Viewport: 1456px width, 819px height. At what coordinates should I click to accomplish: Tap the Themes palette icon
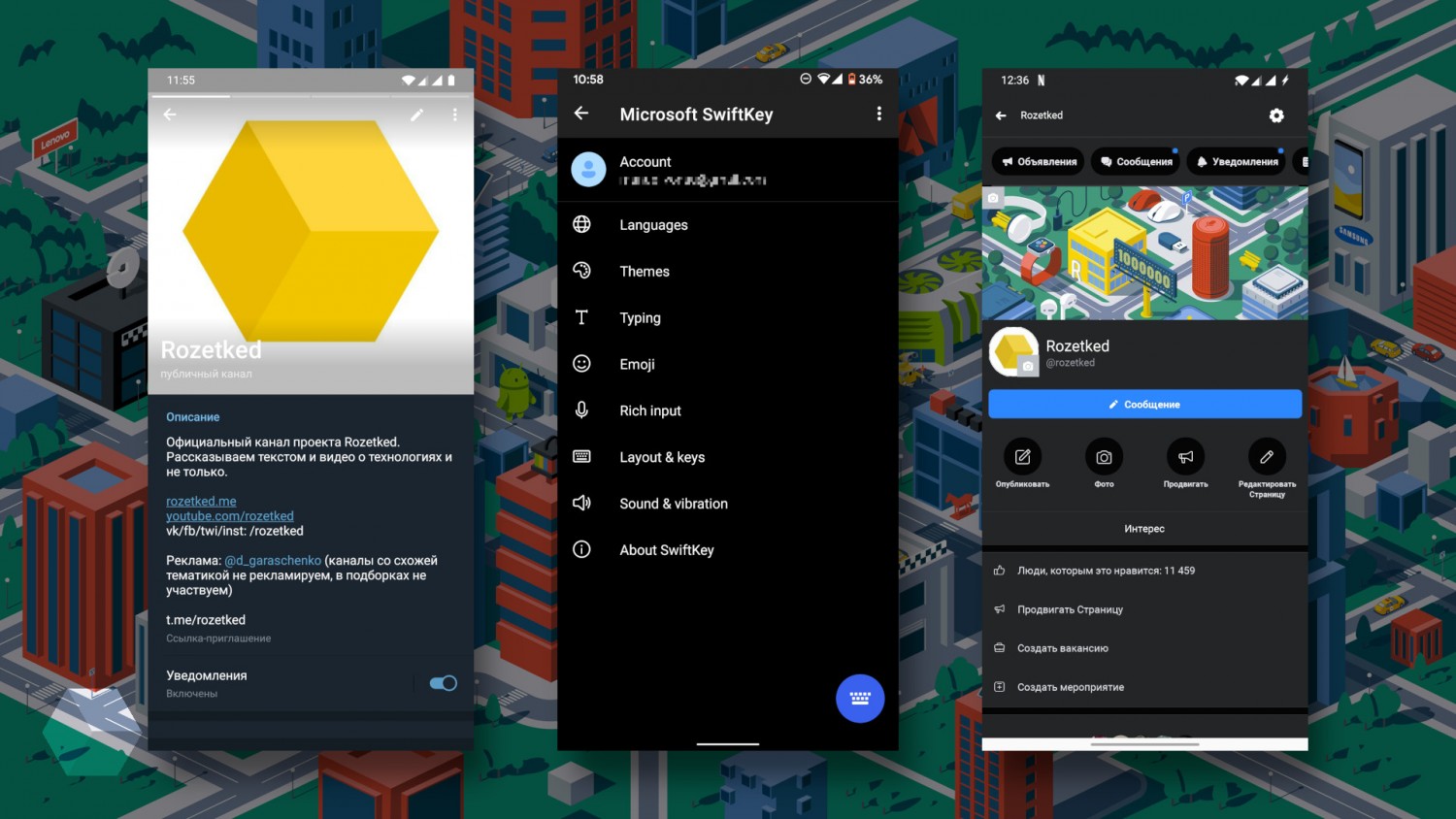[581, 271]
